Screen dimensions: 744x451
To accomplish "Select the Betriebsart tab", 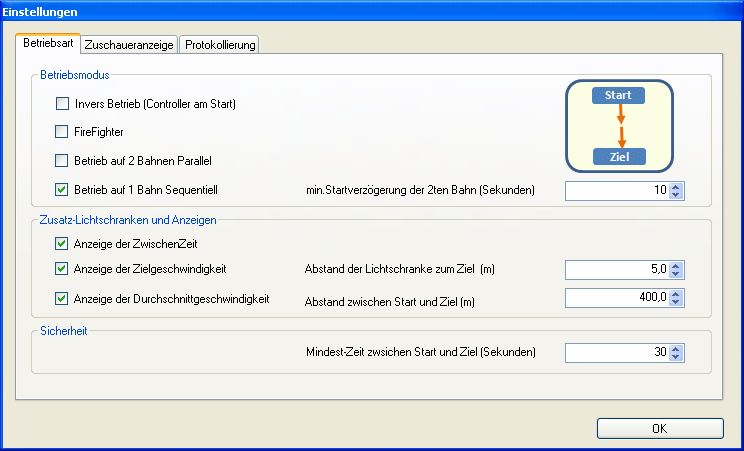I will (x=48, y=44).
